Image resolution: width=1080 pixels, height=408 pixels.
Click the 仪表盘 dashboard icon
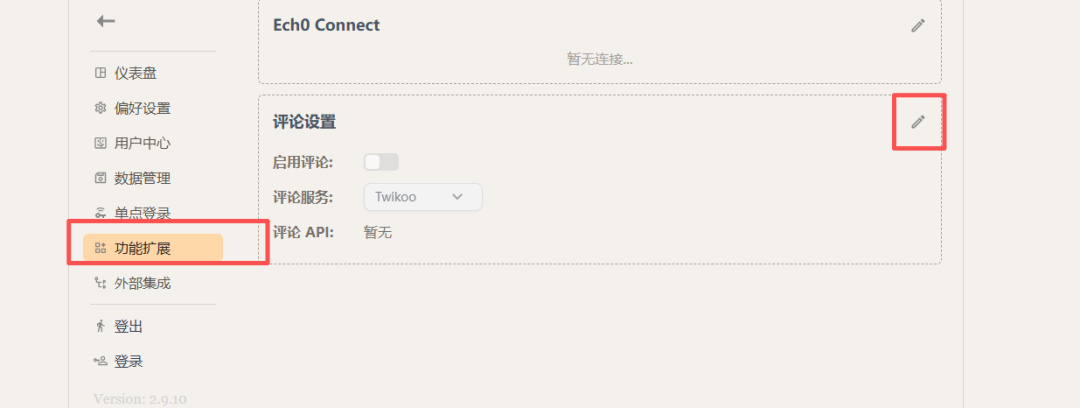[100, 73]
